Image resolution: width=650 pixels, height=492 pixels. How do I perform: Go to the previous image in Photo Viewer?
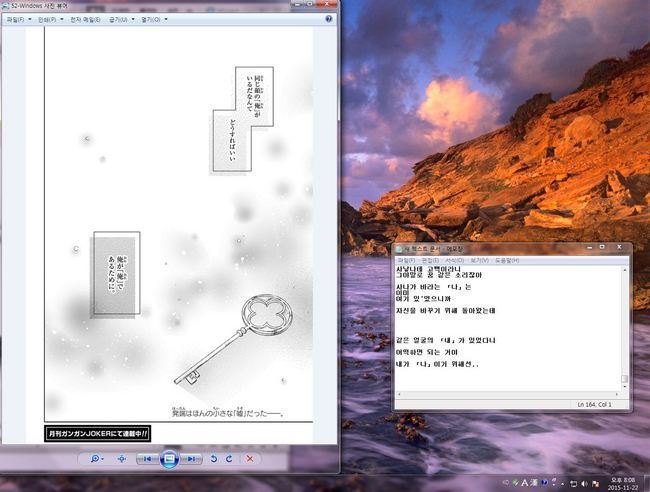click(x=147, y=459)
